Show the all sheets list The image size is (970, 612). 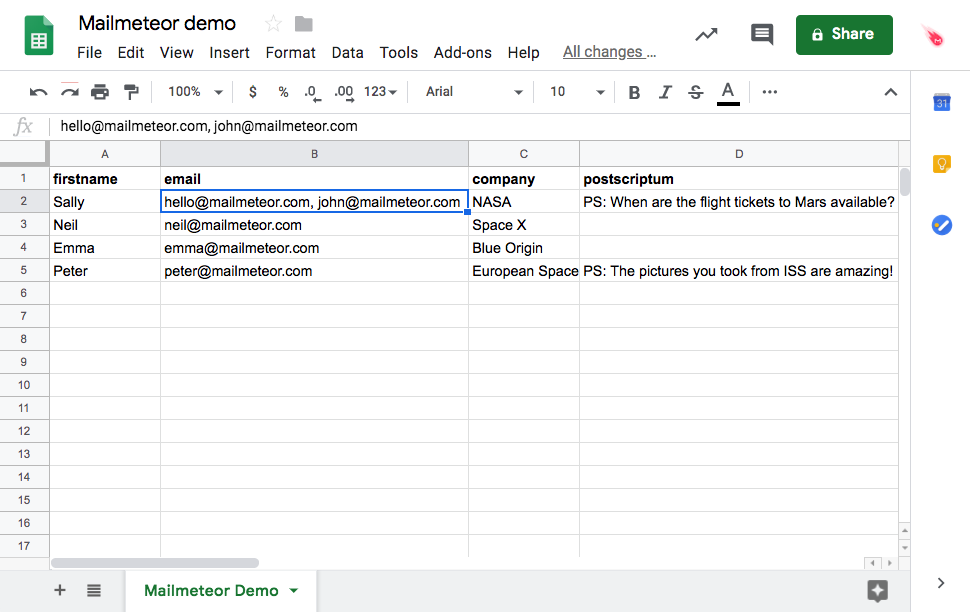click(x=93, y=590)
